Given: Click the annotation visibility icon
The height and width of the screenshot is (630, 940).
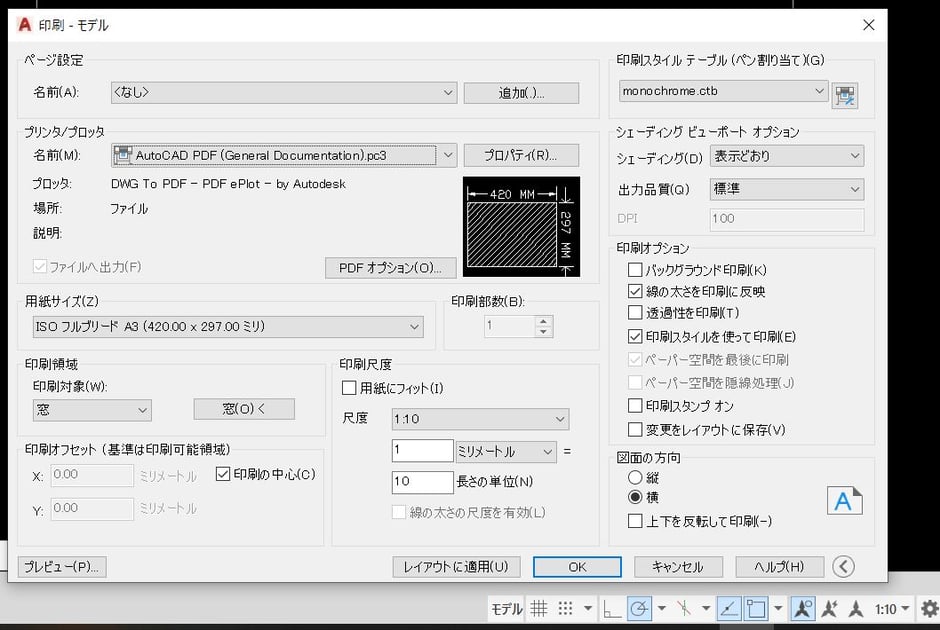Looking at the screenshot, I should point(803,608).
